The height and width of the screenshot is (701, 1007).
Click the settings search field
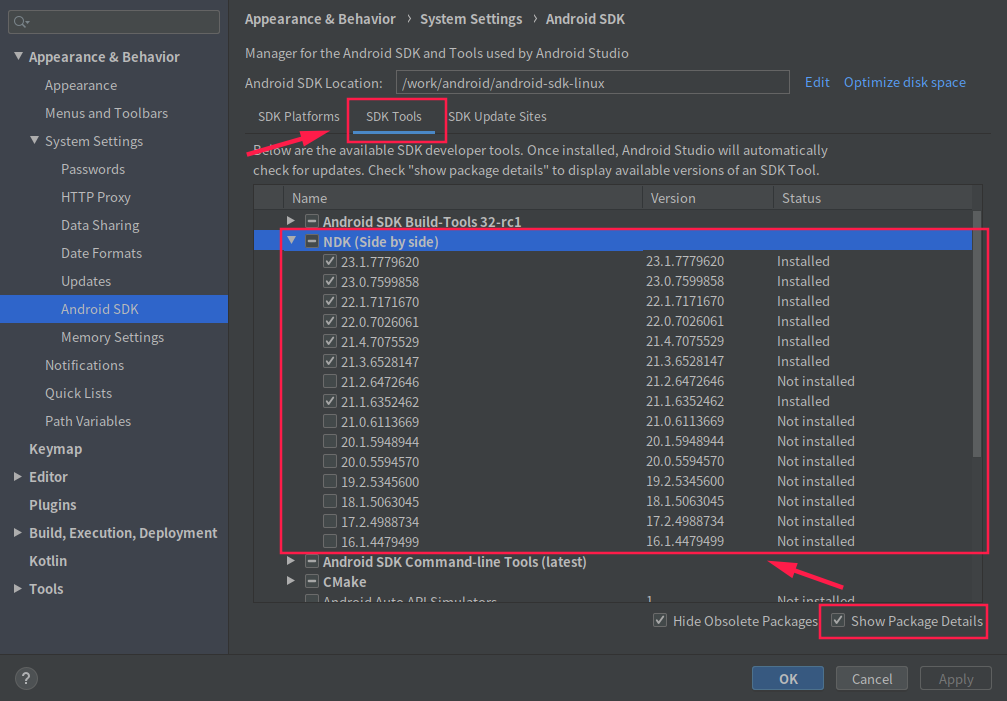point(114,22)
